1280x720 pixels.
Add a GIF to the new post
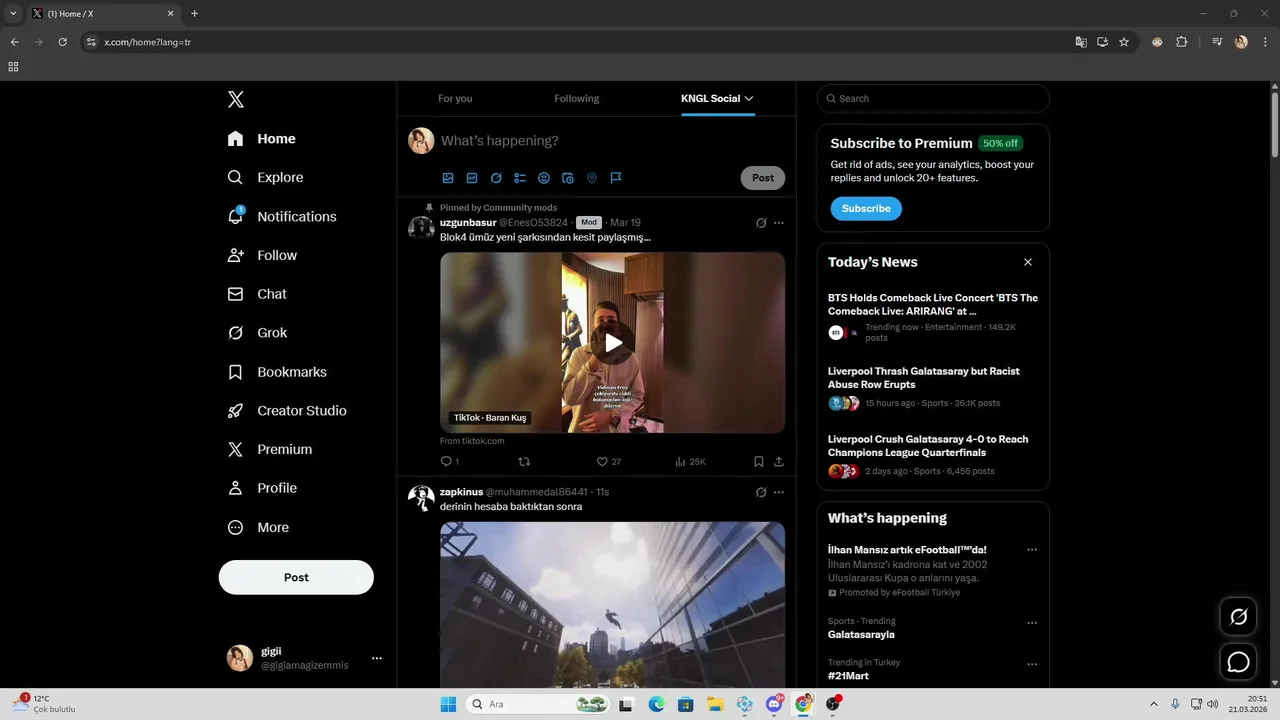[472, 178]
